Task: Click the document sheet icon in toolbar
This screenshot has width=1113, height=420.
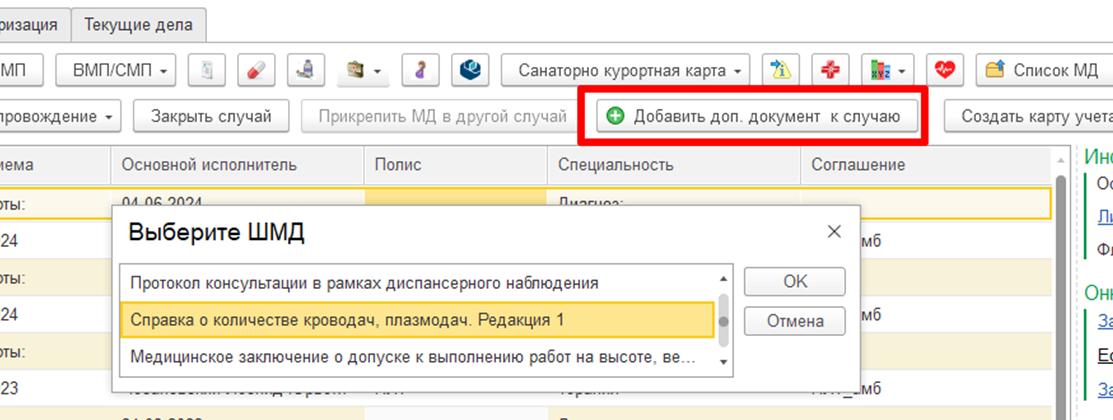Action: point(207,70)
